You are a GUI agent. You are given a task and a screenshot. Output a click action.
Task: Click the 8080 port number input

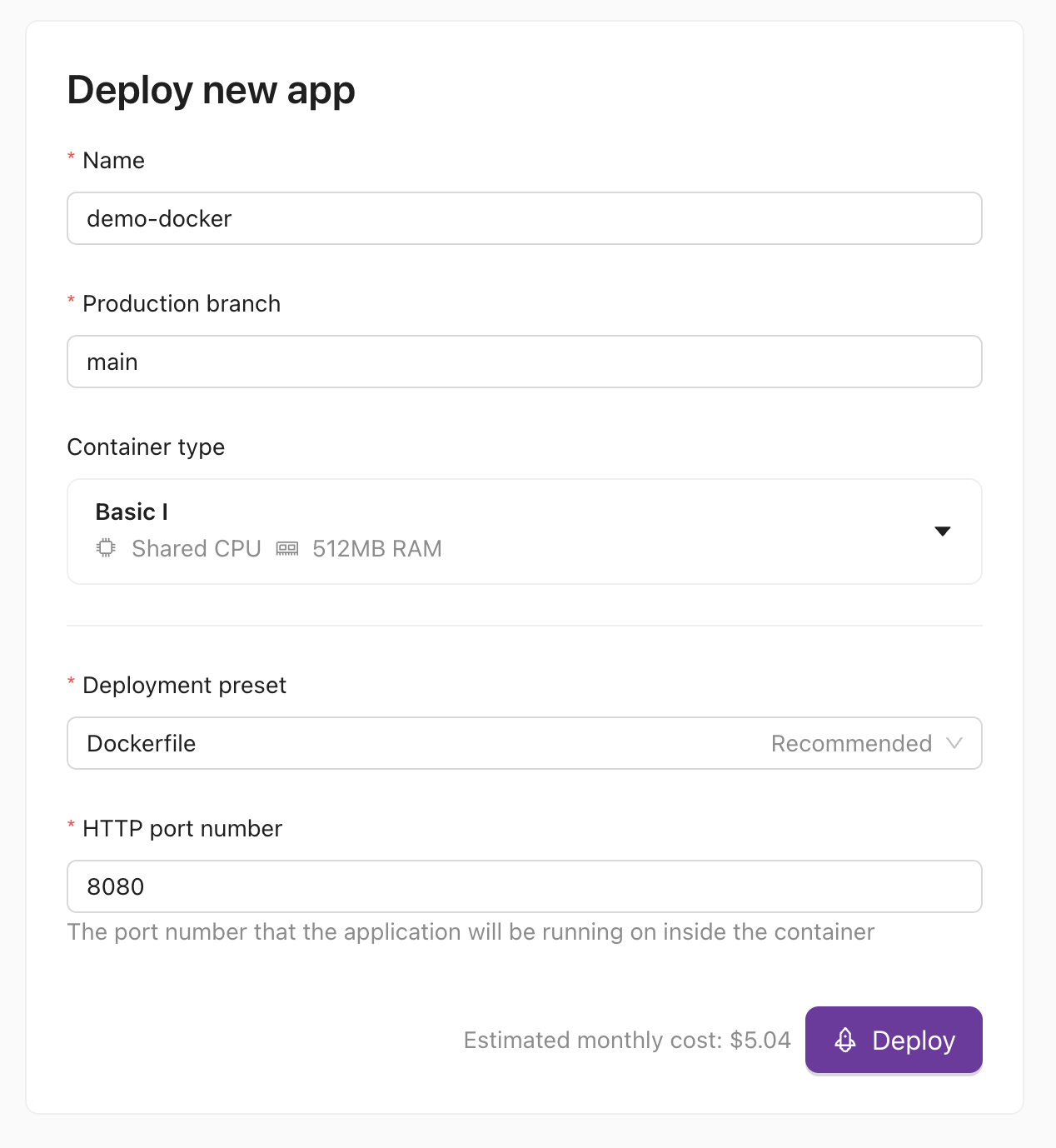pos(524,886)
